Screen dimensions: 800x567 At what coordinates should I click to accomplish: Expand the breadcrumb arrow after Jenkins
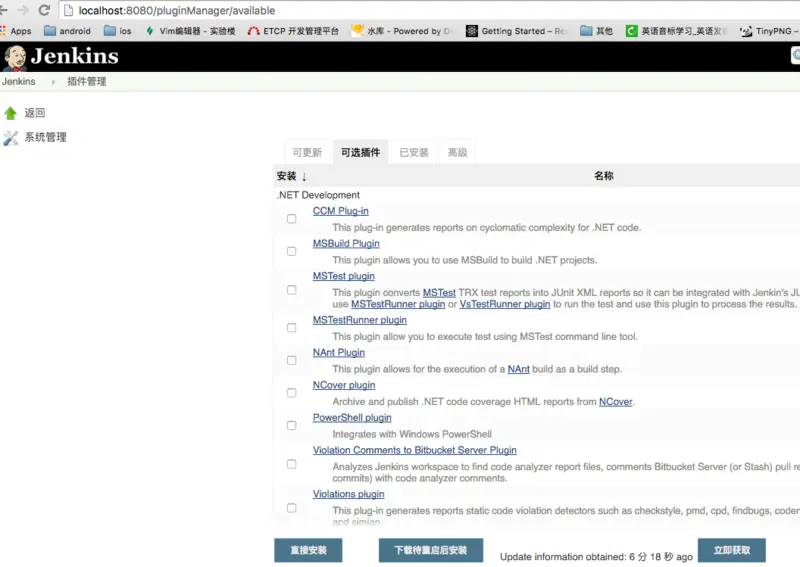pos(53,82)
